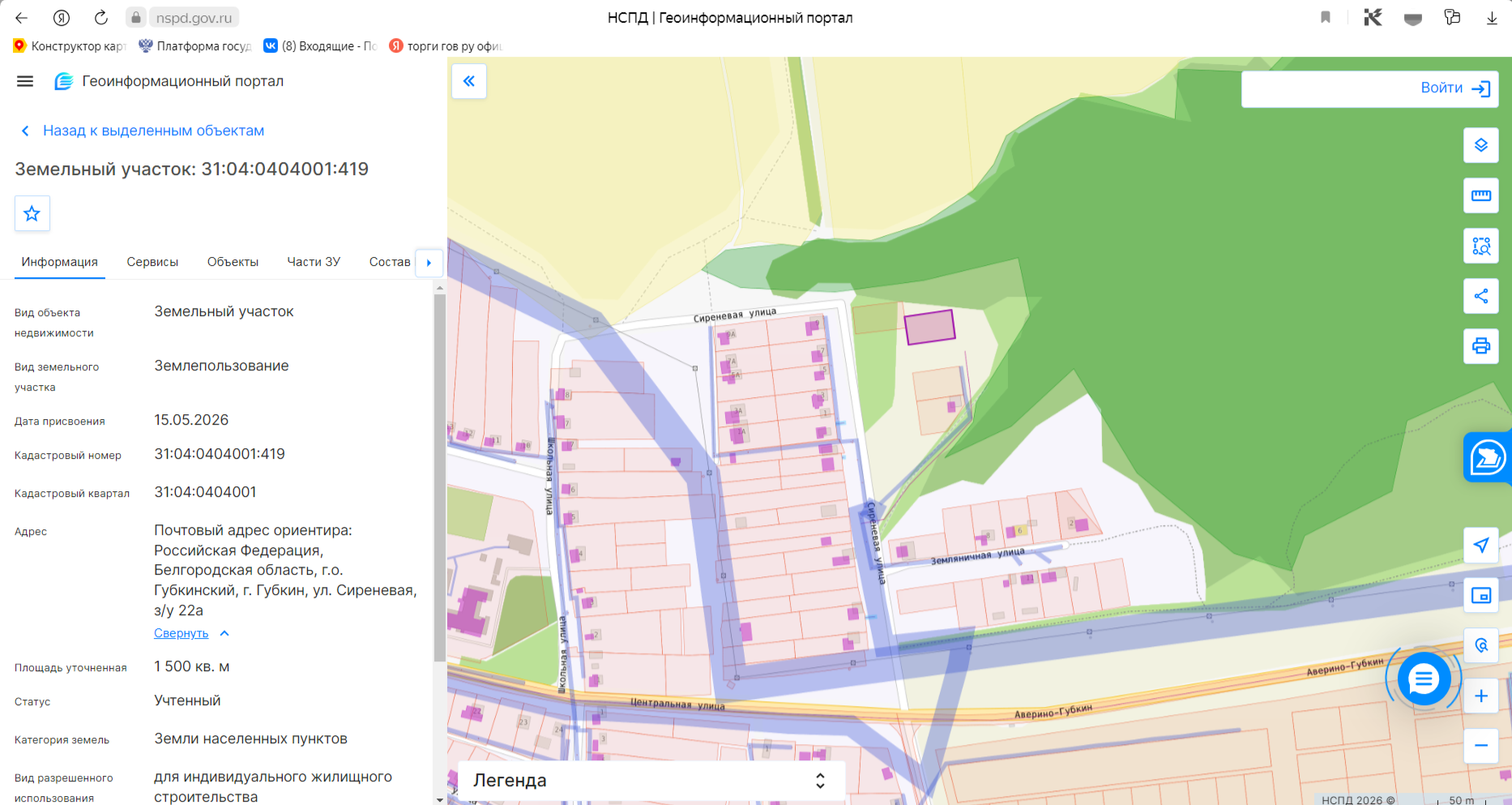Bookmark this page in browser
This screenshot has height=805, width=1512.
click(x=1326, y=17)
